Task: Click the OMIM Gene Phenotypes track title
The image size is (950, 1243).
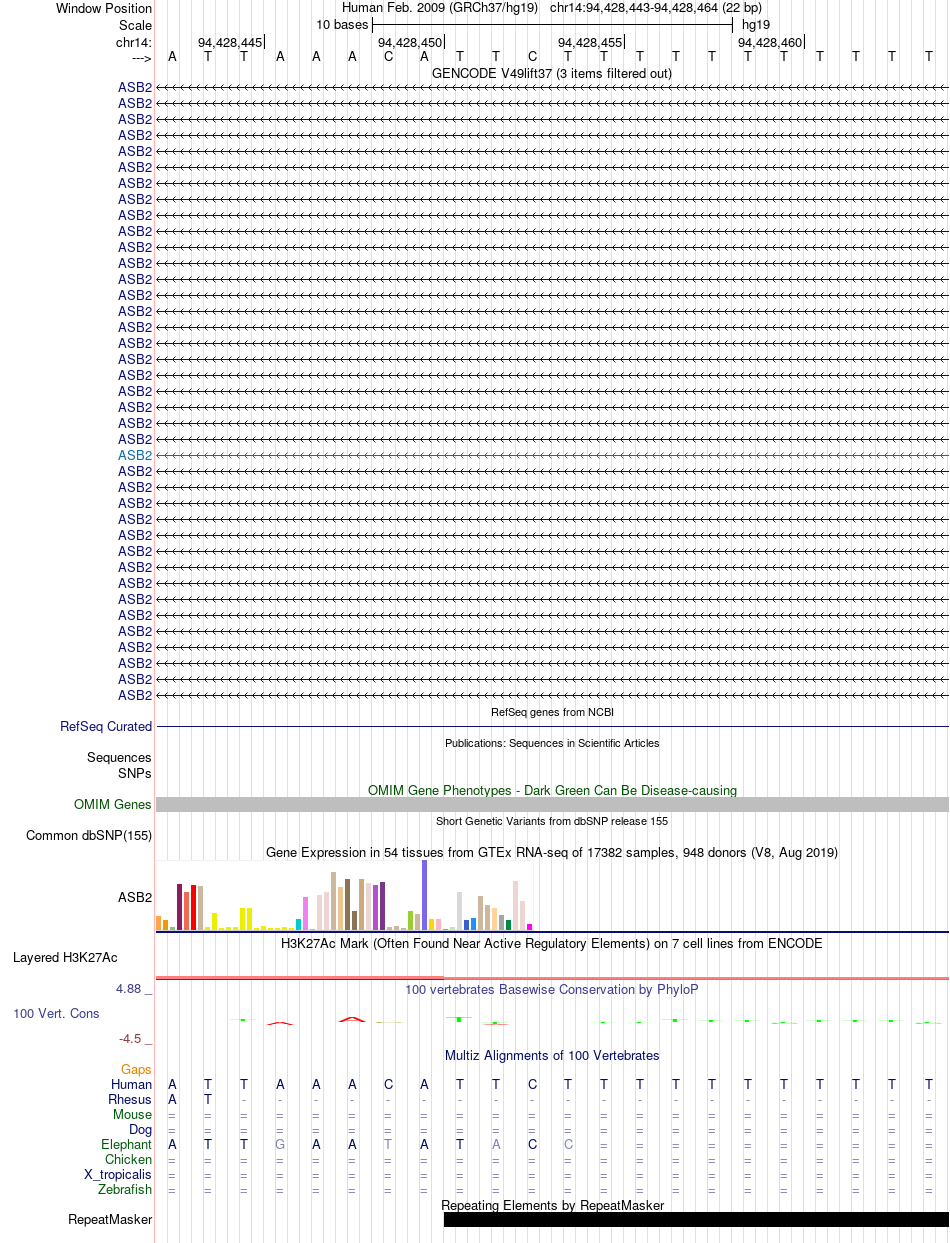Action: pos(552,790)
